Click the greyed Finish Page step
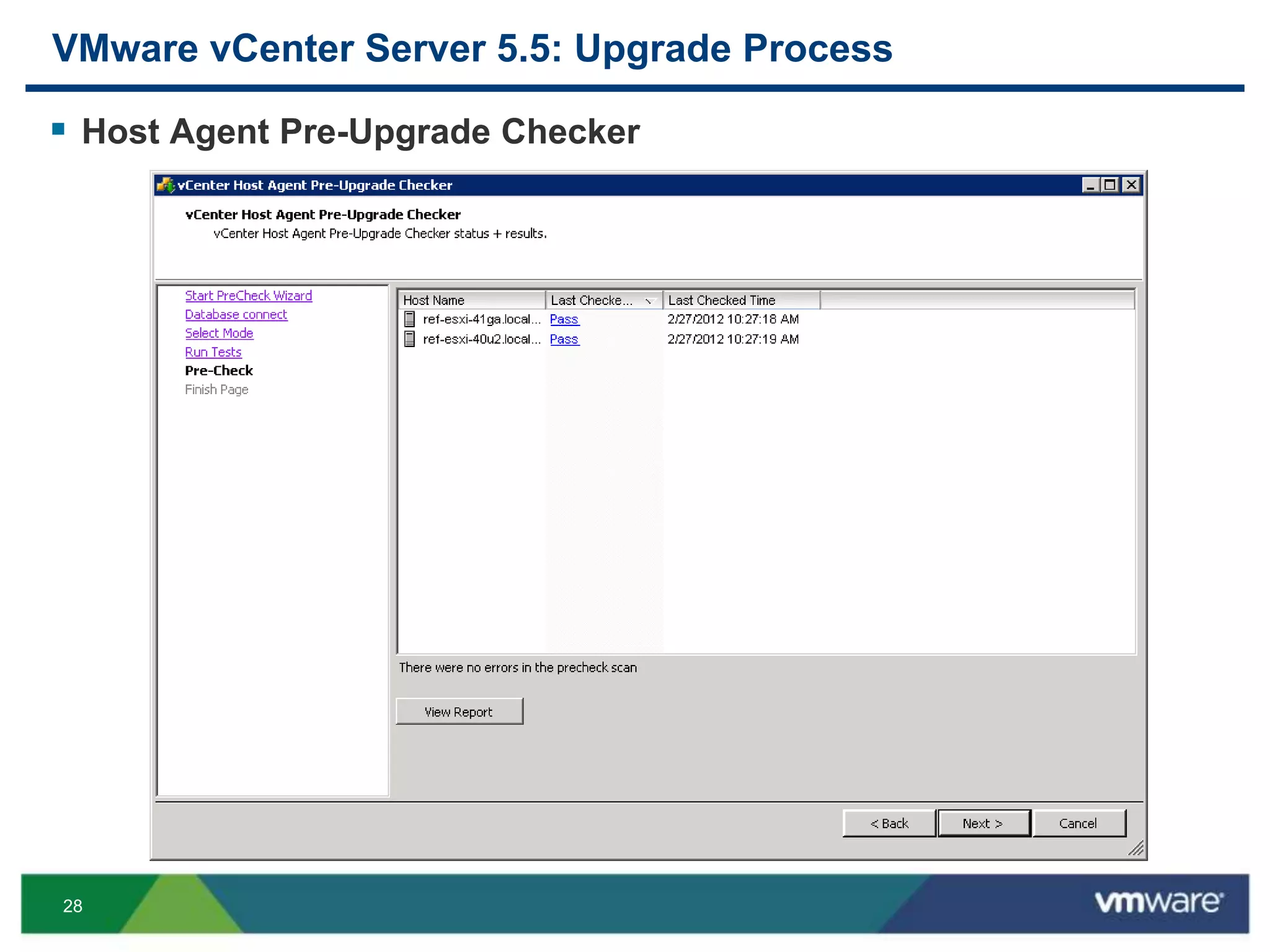The image size is (1270, 952). pyautogui.click(x=216, y=389)
